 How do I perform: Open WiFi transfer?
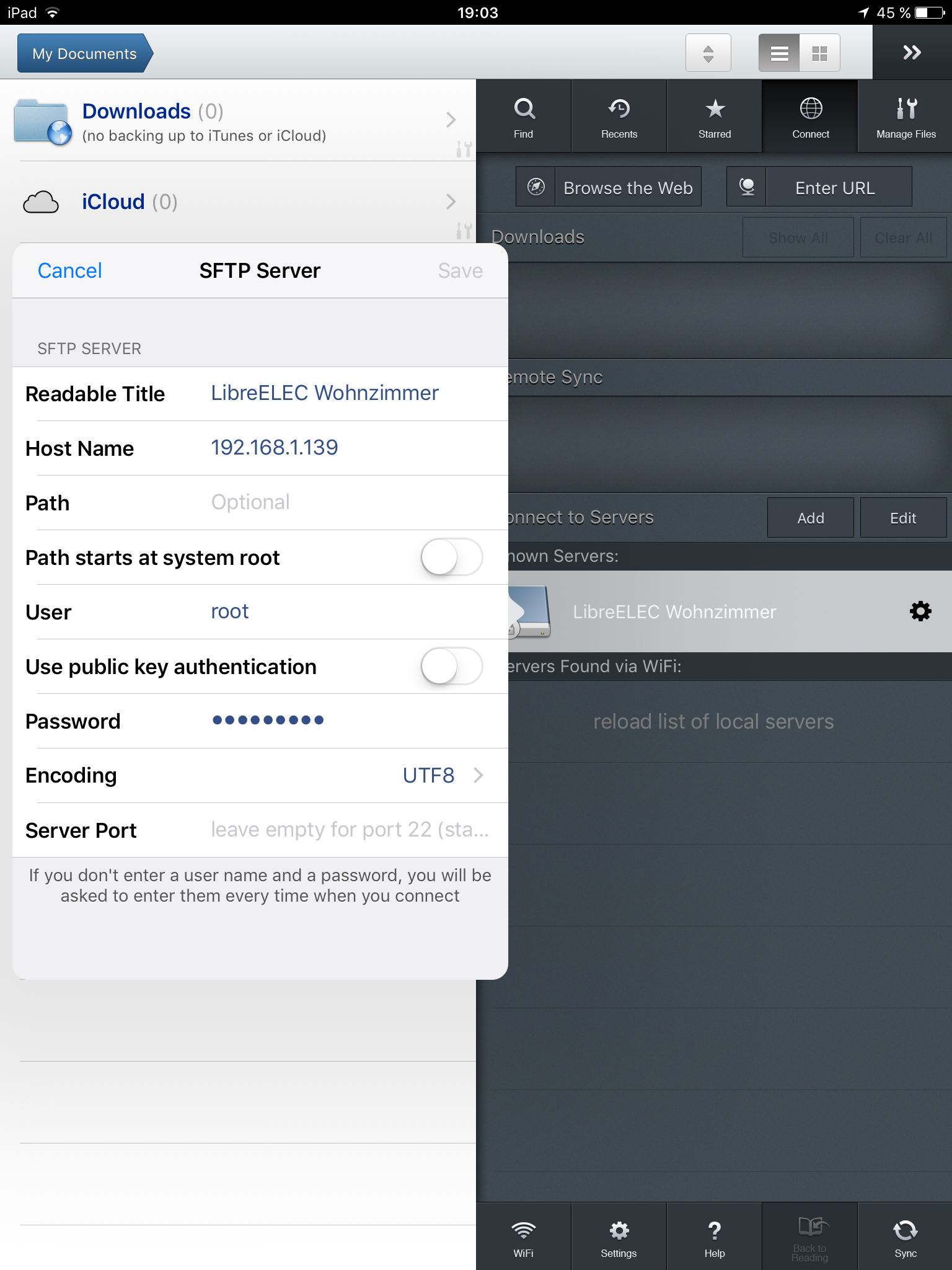pos(524,1238)
